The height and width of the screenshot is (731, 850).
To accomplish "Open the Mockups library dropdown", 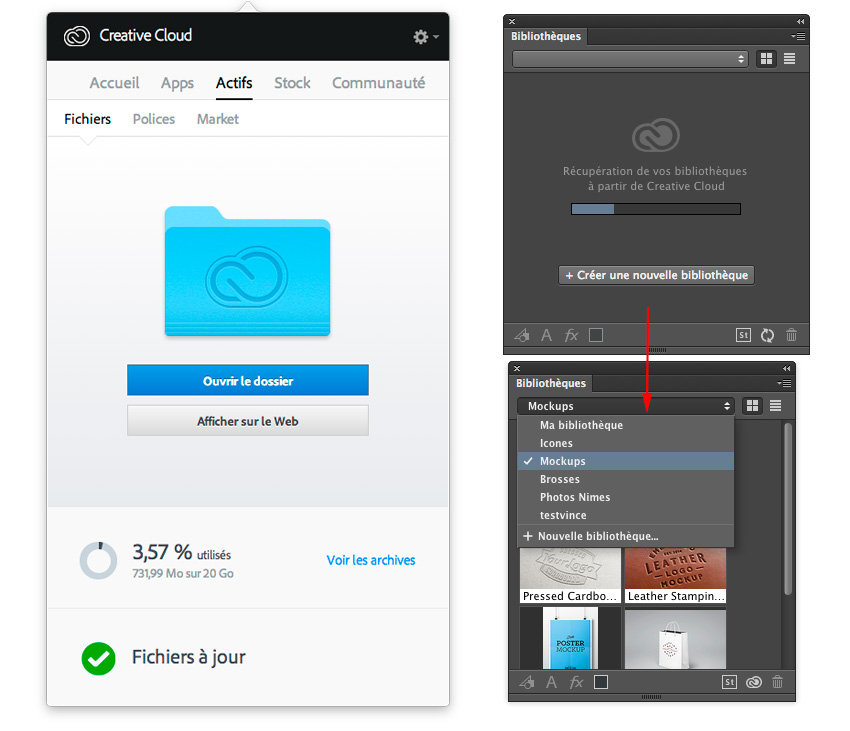I will tap(626, 406).
